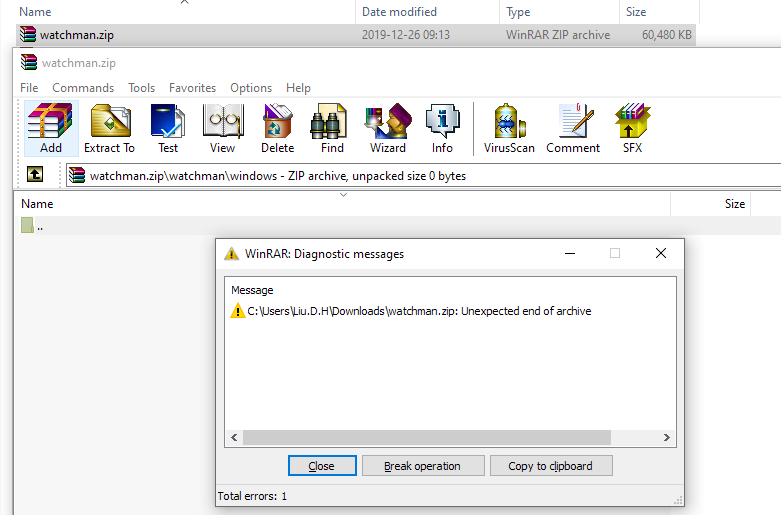Viewport: 781px width, 515px height.
Task: Open the Tools menu
Action: click(x=141, y=88)
